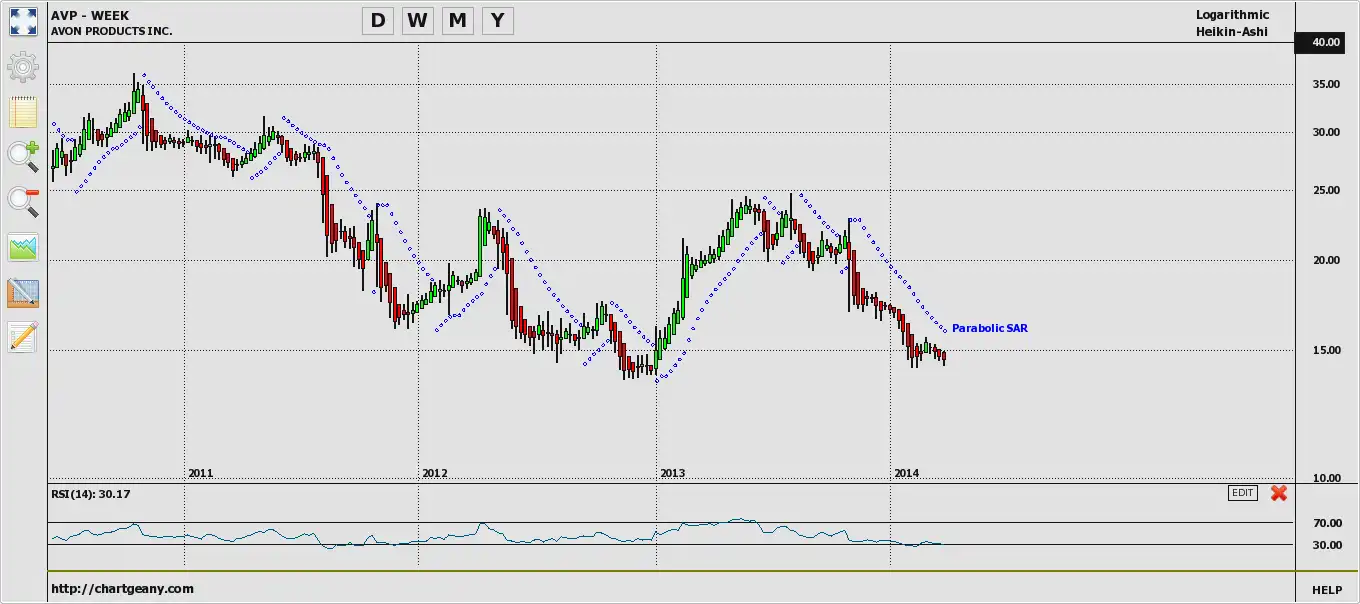The width and height of the screenshot is (1360, 604).
Task: Switch to weekly timeframe W button
Action: [417, 20]
